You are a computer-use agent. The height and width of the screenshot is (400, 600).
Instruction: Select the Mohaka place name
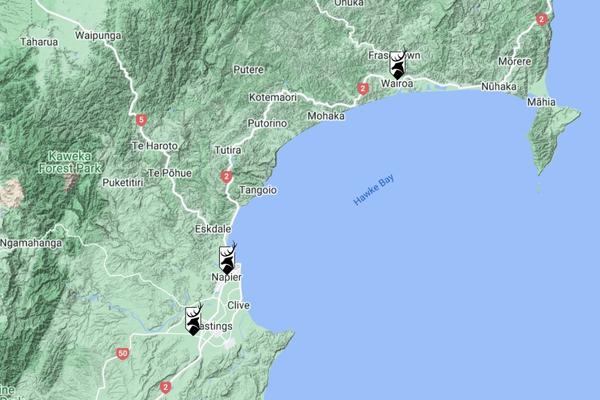point(325,115)
